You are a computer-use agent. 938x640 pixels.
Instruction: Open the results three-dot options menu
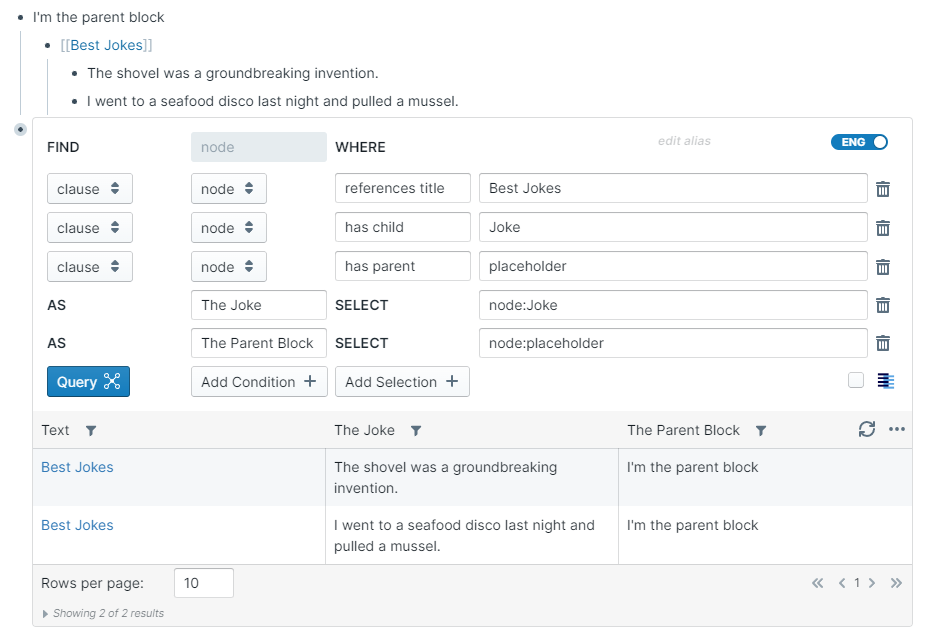click(x=897, y=429)
